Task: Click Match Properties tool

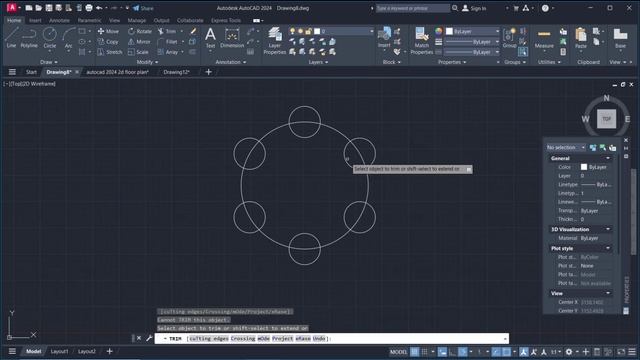Action: pyautogui.click(x=422, y=41)
